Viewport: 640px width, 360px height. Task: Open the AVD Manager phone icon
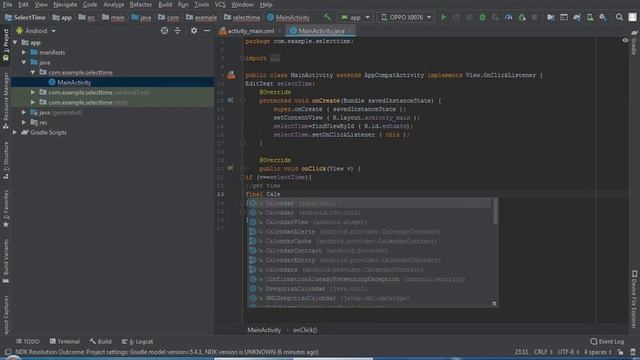[x=590, y=17]
